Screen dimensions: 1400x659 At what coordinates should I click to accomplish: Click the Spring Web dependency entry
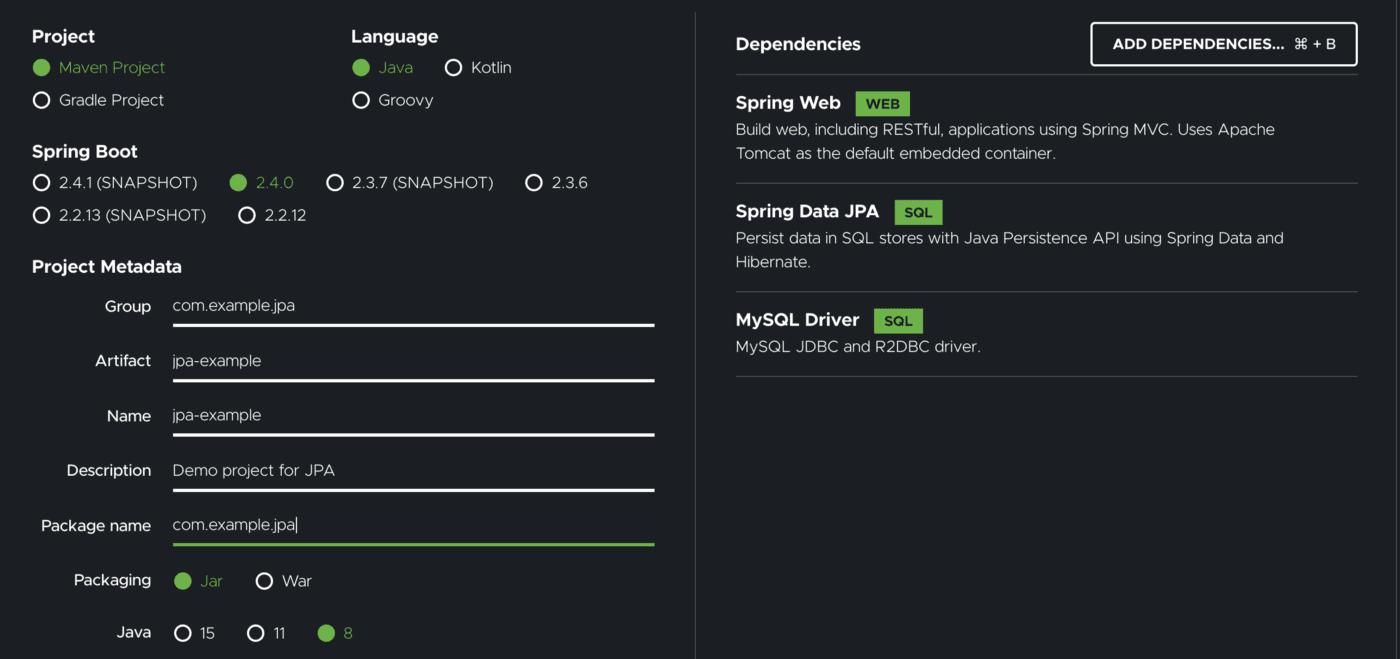pos(1046,128)
